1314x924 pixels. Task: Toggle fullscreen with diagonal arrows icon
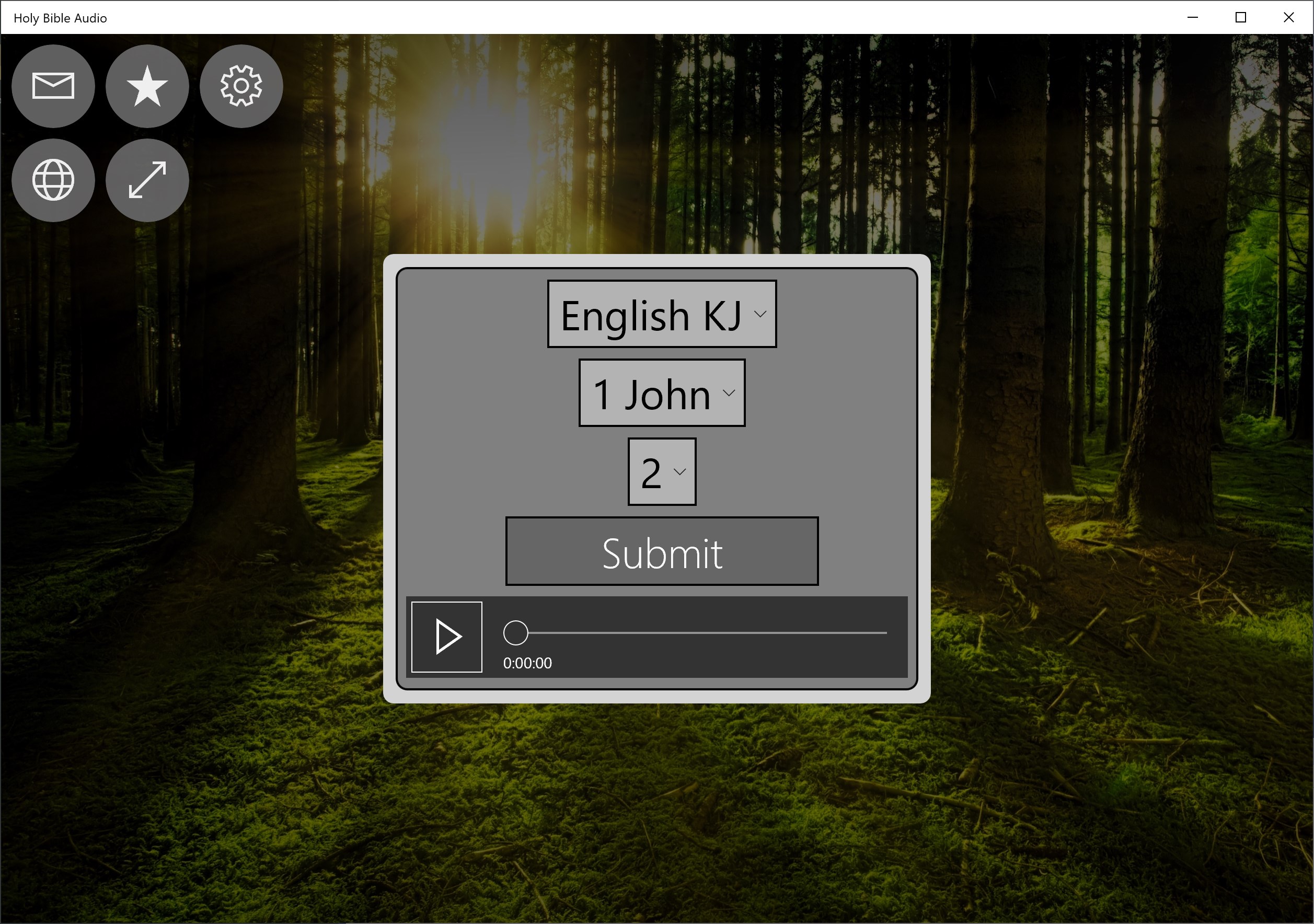coord(147,180)
